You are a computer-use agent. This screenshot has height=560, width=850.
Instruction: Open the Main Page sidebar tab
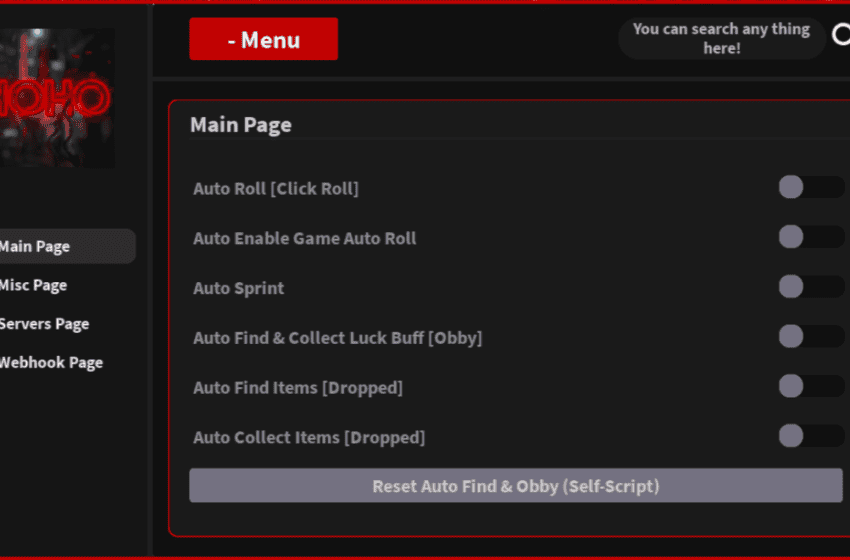pos(67,246)
